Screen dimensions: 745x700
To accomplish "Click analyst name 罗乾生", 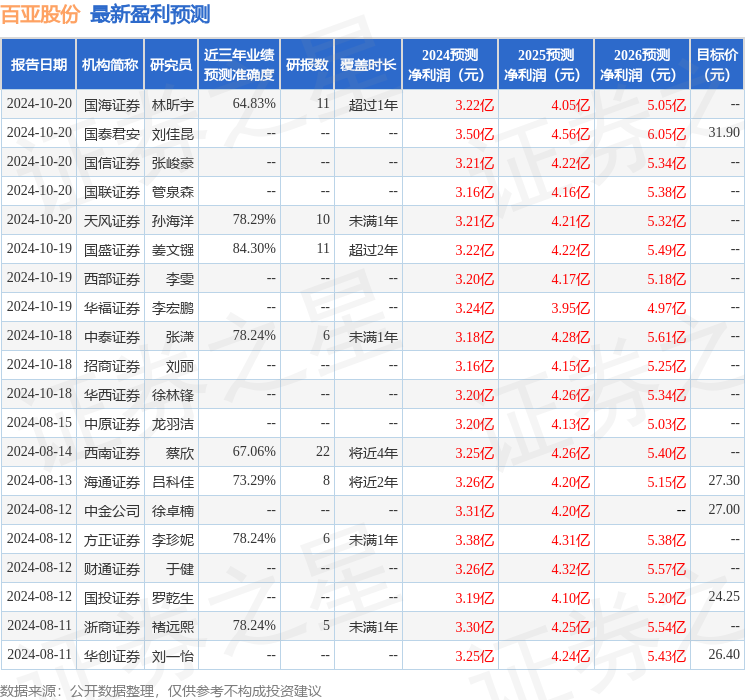I will coord(172,598).
